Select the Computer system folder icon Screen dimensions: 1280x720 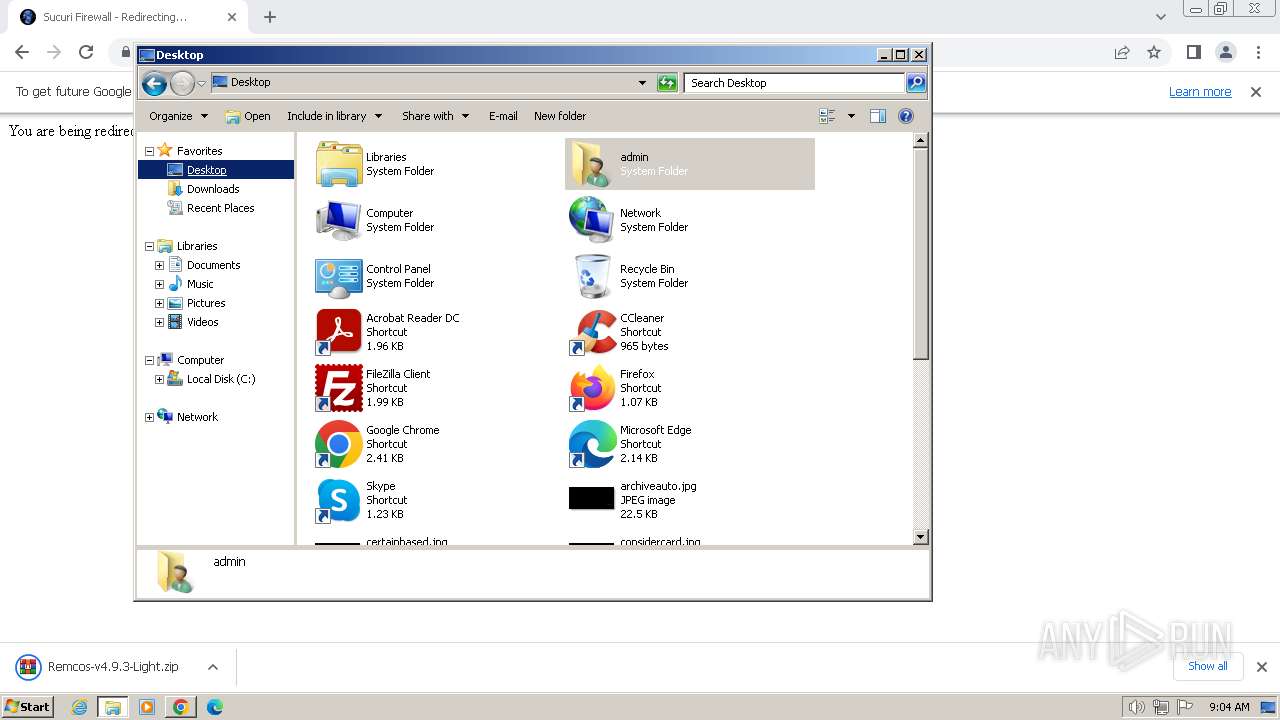tap(339, 220)
